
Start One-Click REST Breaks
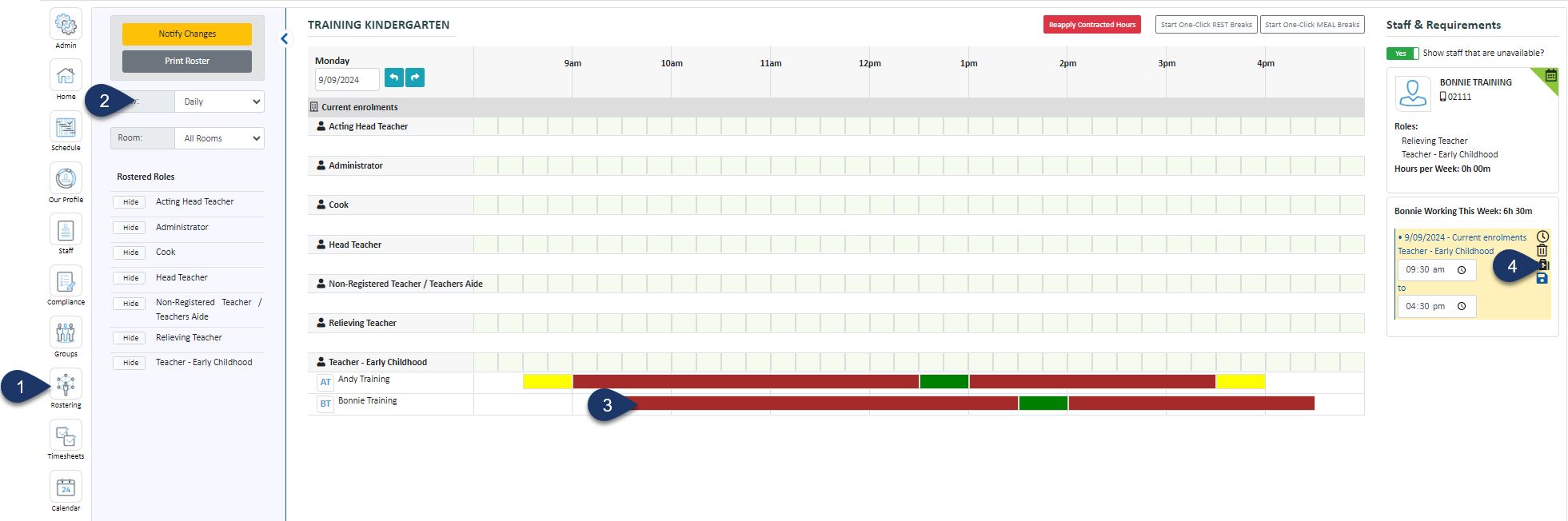(x=1207, y=25)
